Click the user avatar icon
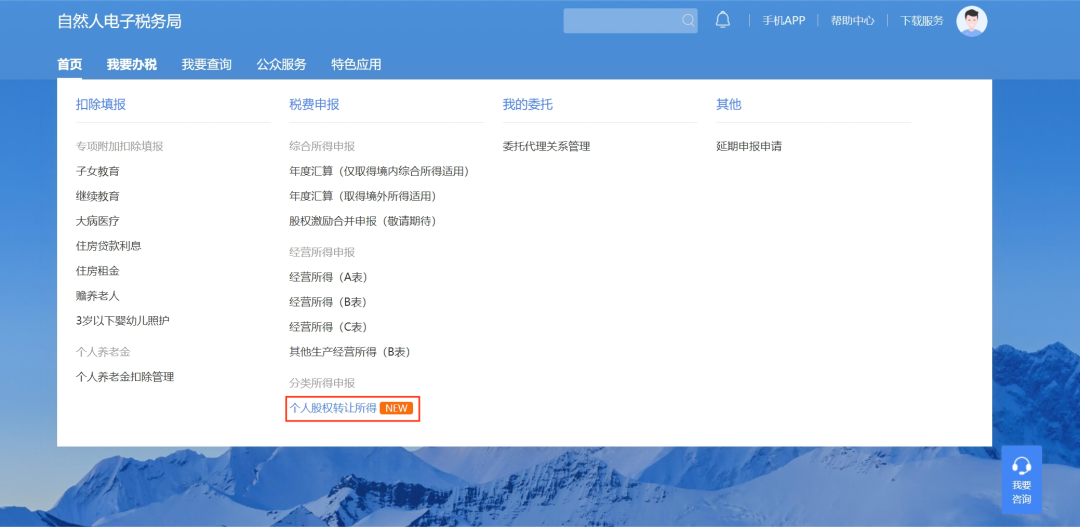The image size is (1080, 527). tap(971, 21)
